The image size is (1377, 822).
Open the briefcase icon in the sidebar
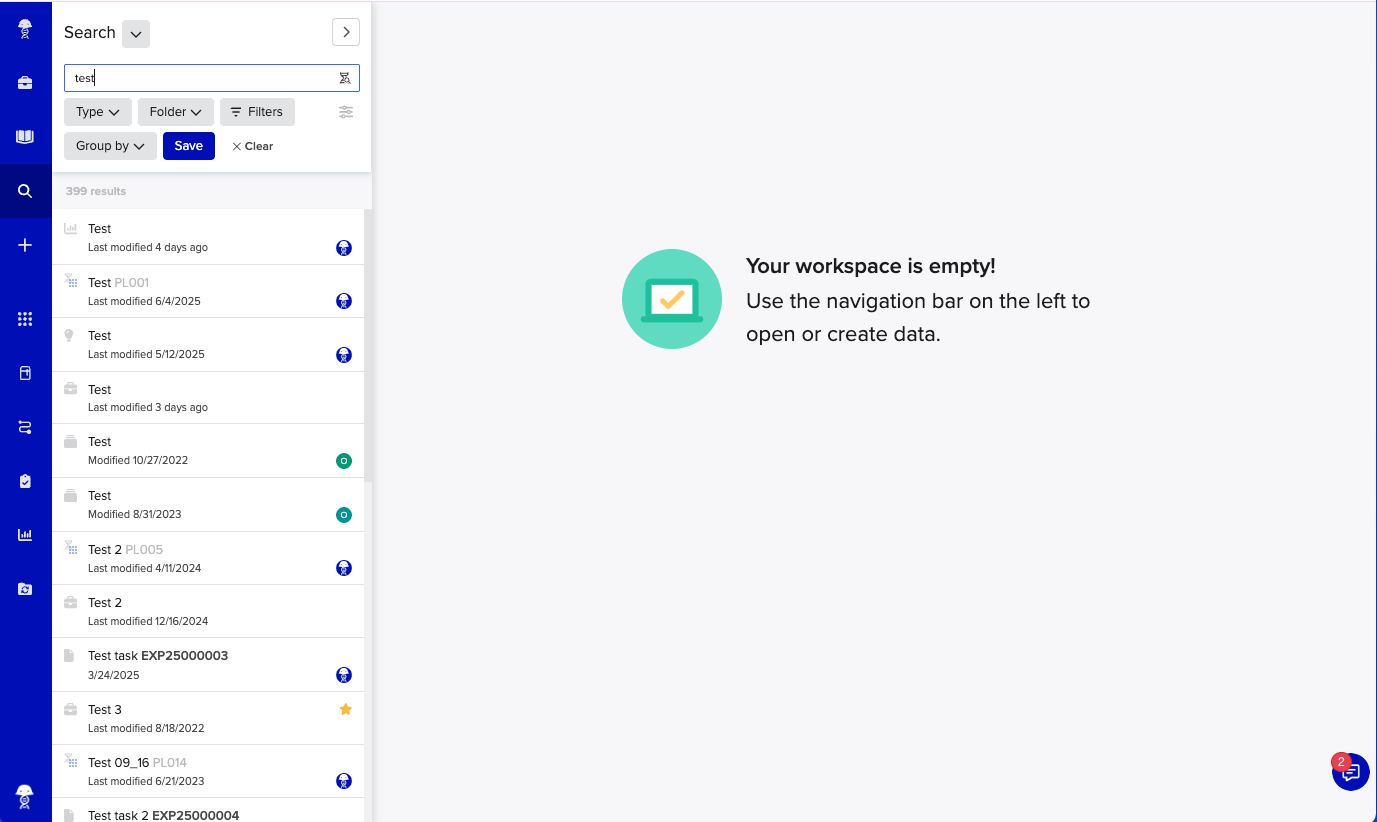tap(25, 83)
